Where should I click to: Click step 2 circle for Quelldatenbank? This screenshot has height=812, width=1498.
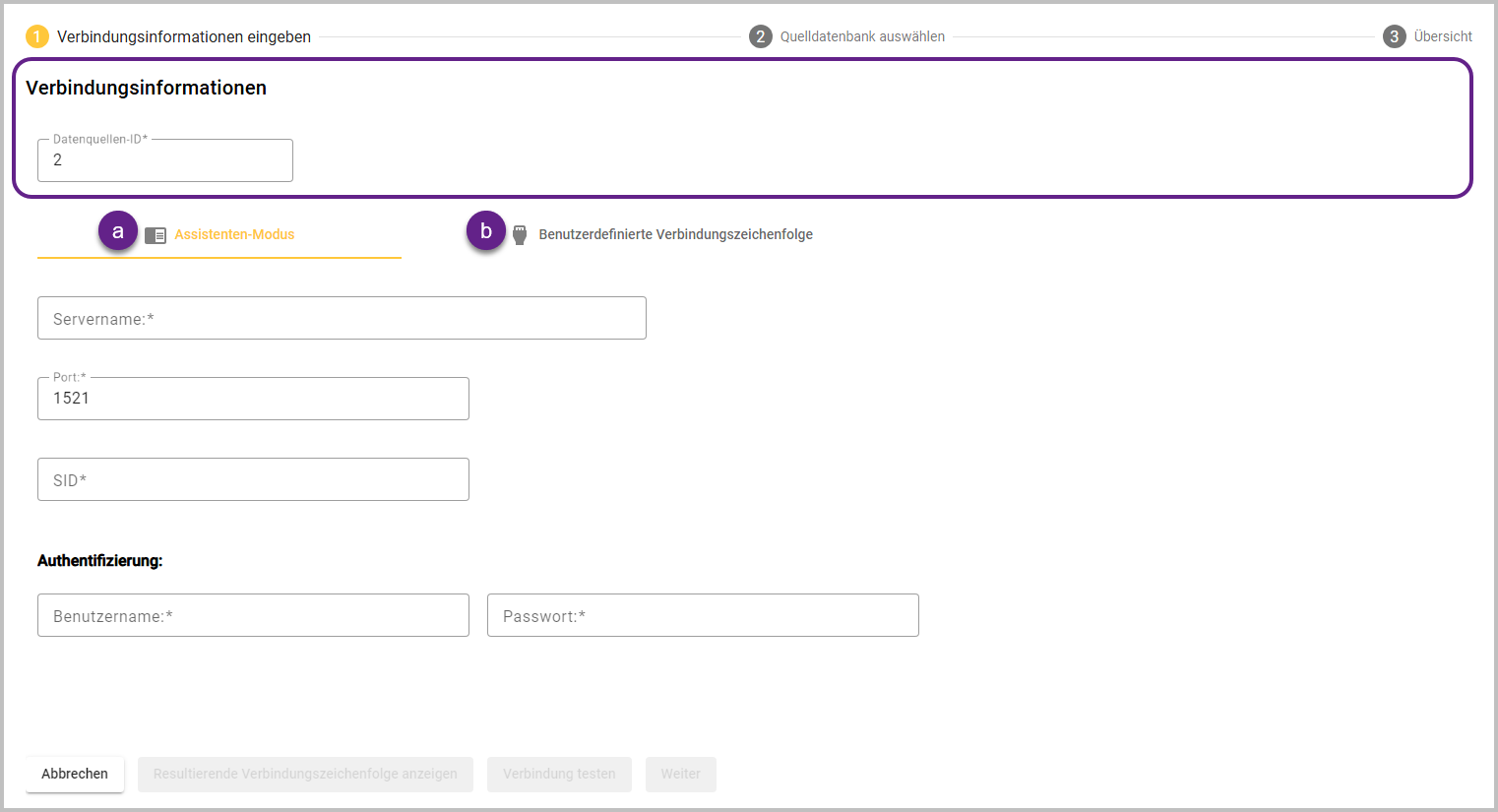point(760,36)
